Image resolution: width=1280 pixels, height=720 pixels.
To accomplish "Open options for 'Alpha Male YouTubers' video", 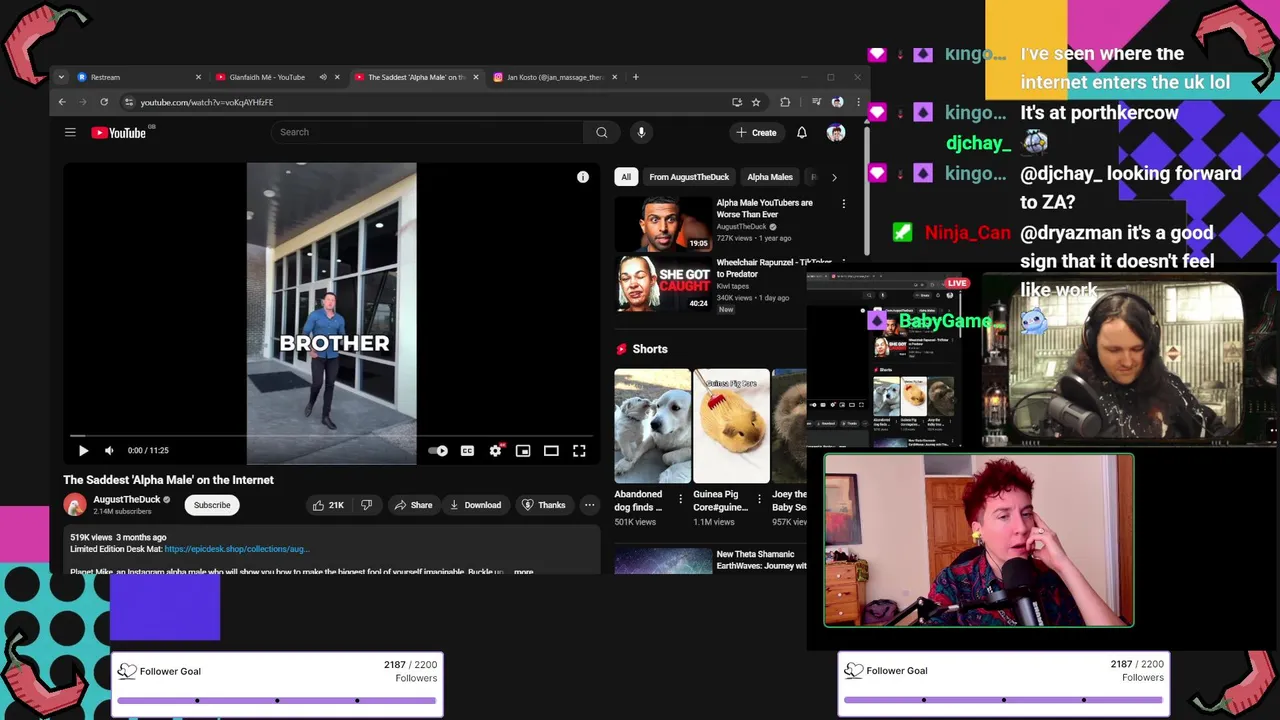I will (x=843, y=204).
